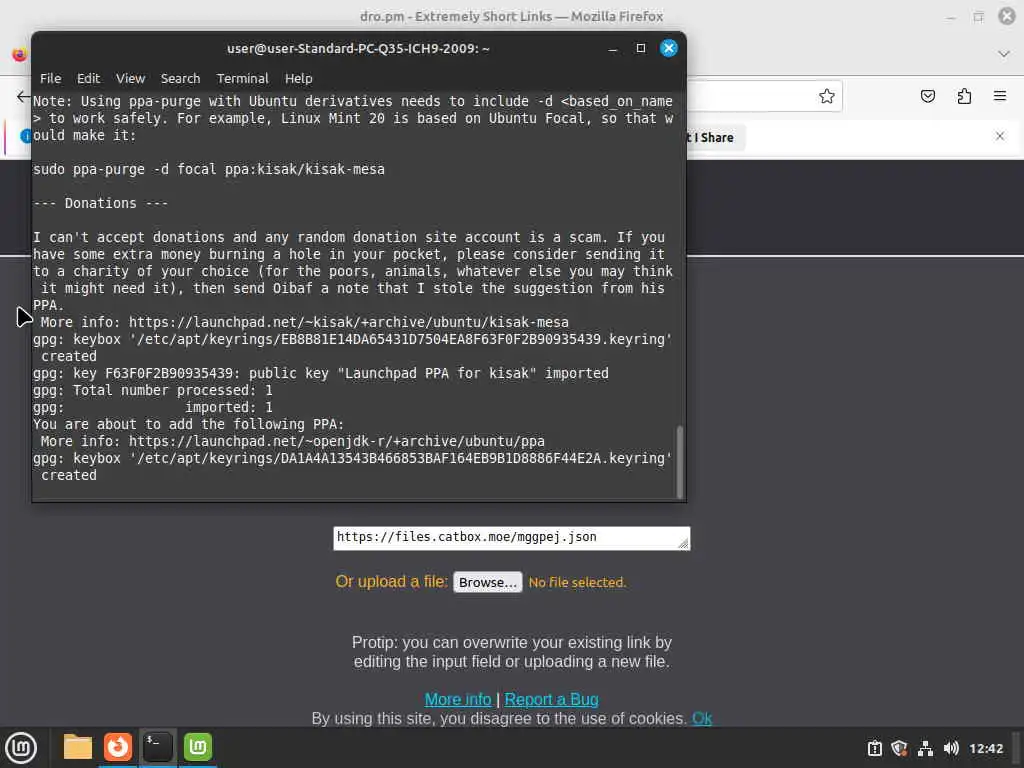Click the update manager tray icon
Screen dimensions: 1024x768
874,748
